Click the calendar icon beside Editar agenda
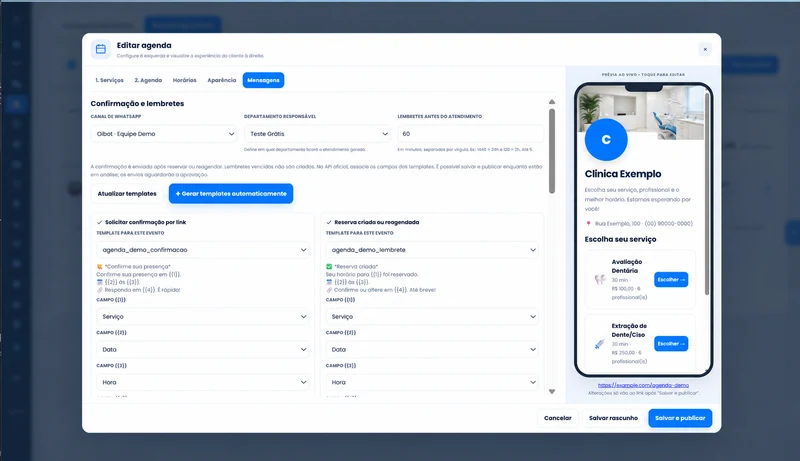 [101, 49]
